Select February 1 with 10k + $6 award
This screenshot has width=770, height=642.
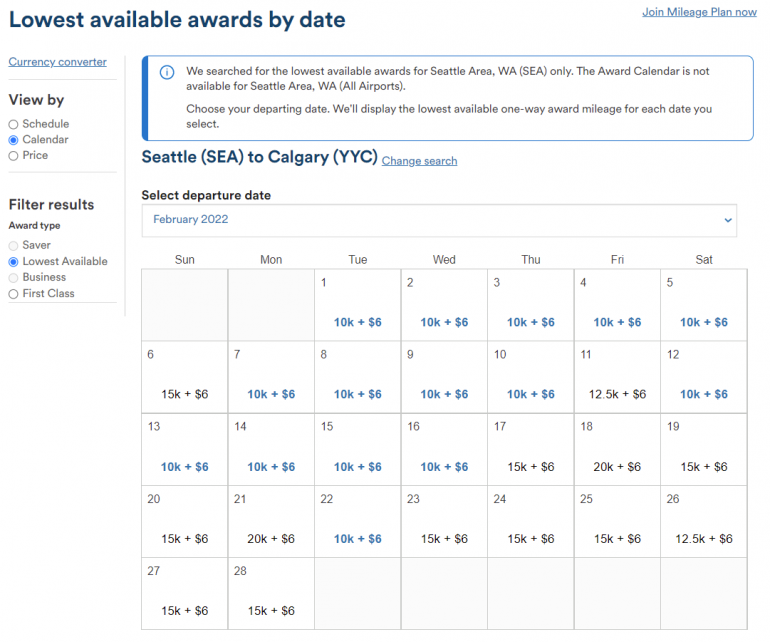click(357, 305)
